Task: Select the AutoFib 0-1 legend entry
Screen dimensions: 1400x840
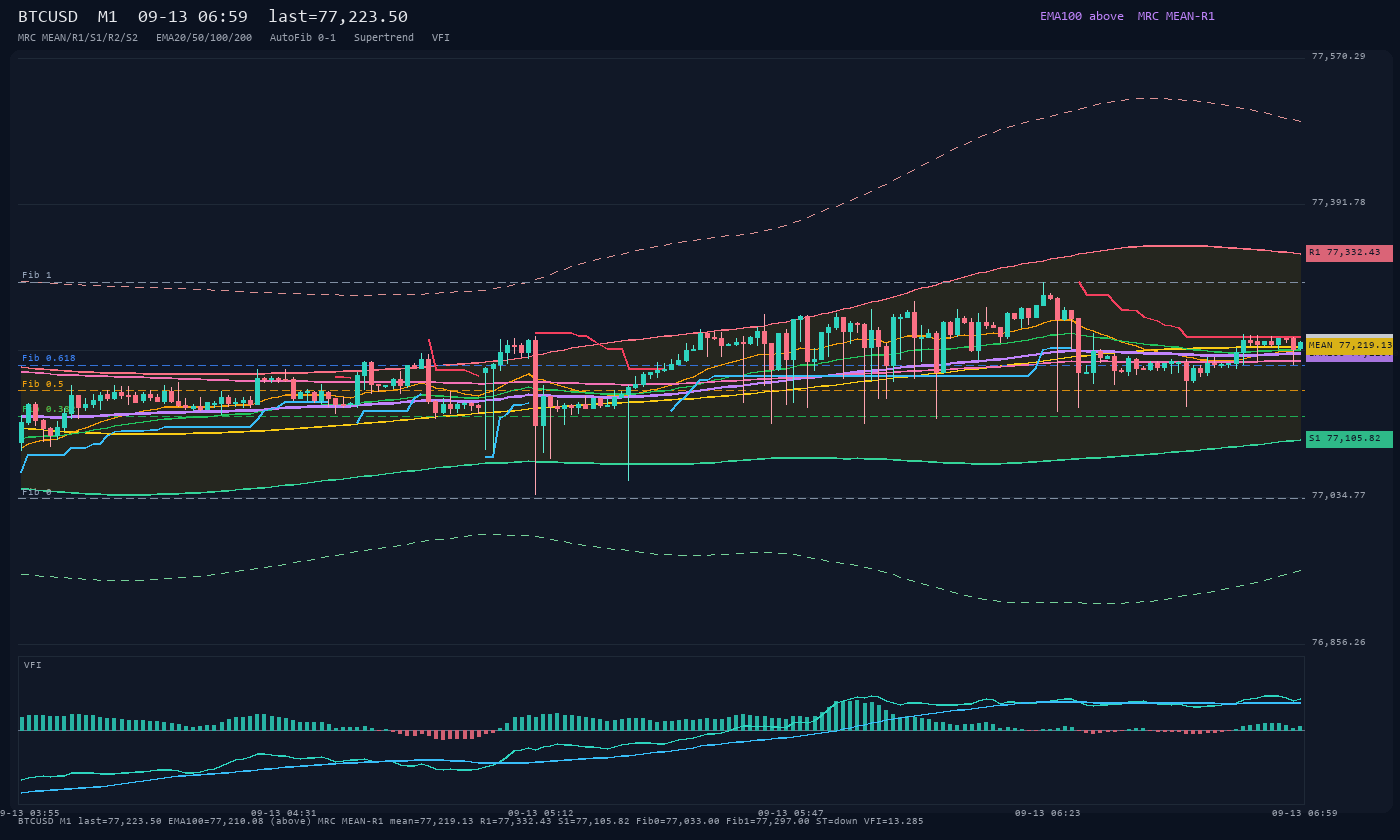Action: click(x=303, y=37)
